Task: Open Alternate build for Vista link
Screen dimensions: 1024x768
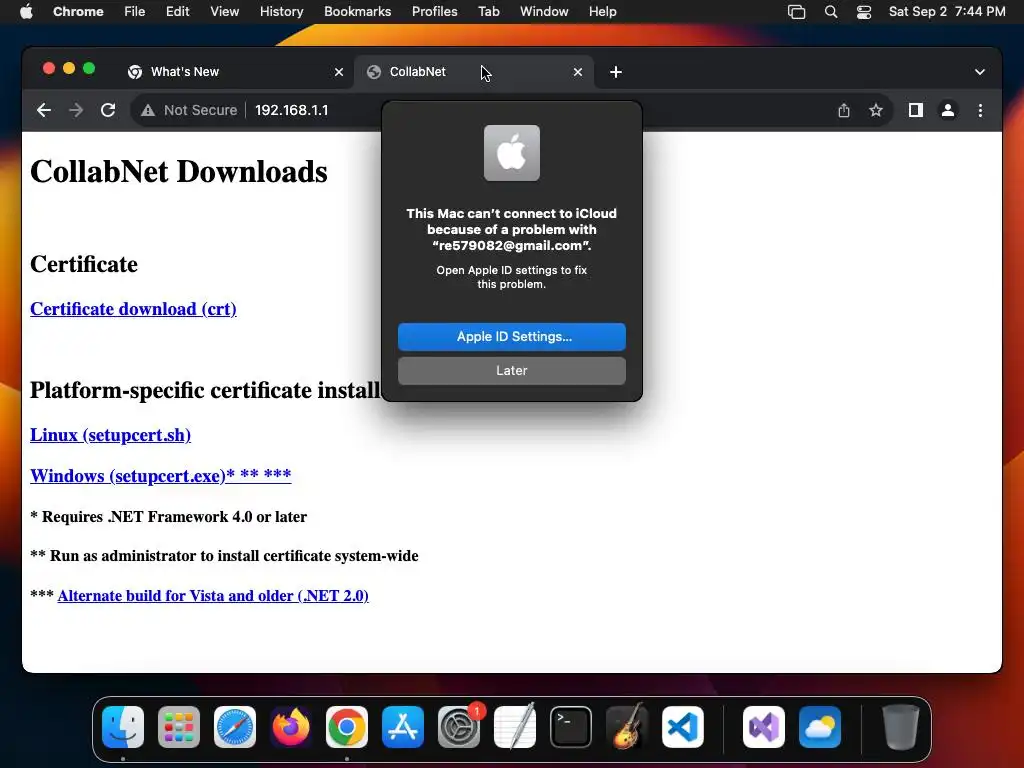Action: point(213,596)
